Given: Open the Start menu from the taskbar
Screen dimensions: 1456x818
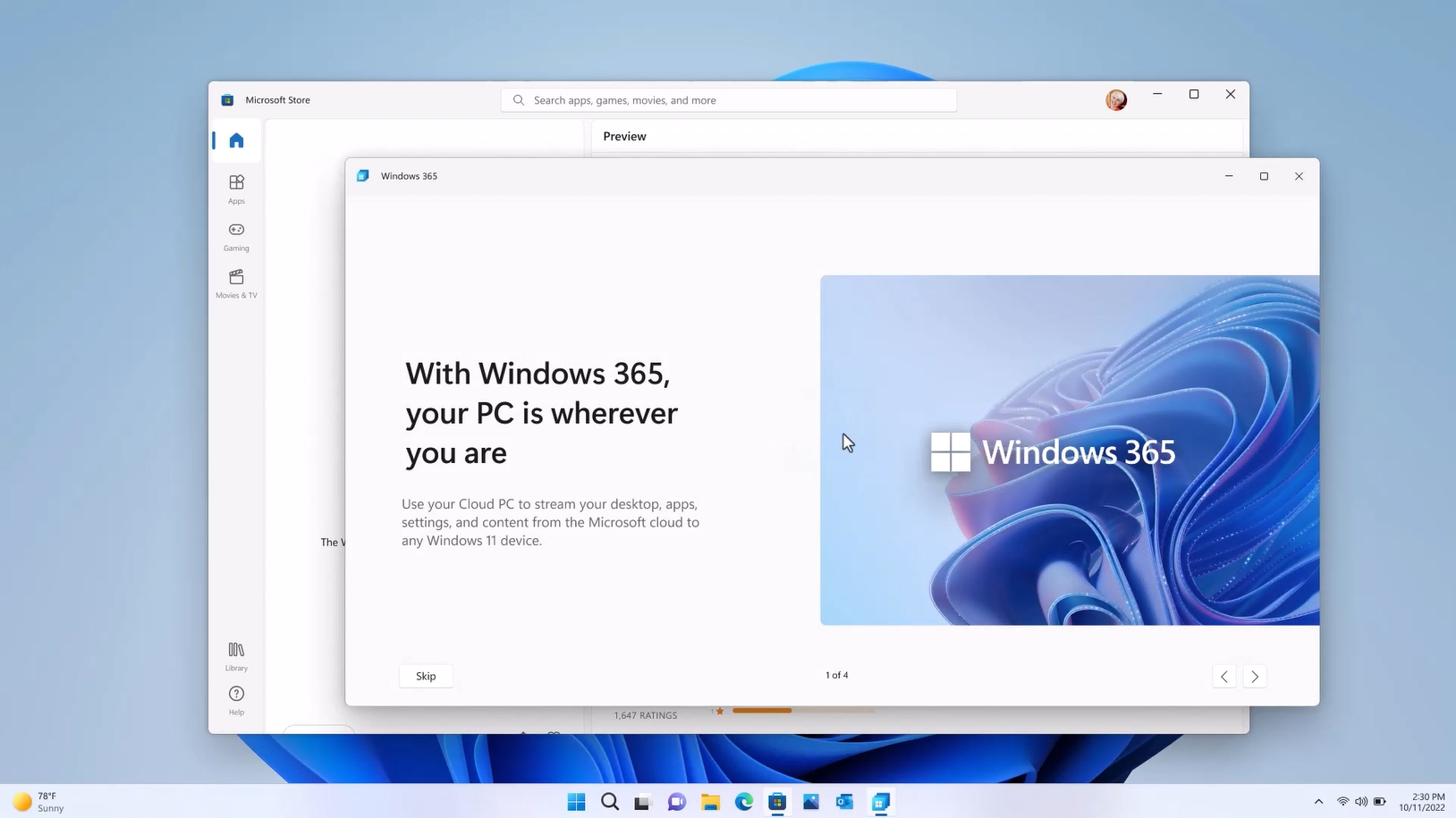Looking at the screenshot, I should (576, 802).
